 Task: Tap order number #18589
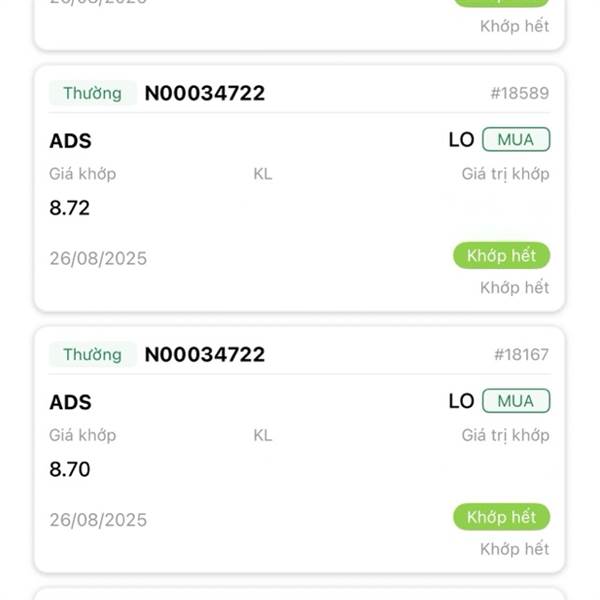pos(520,93)
